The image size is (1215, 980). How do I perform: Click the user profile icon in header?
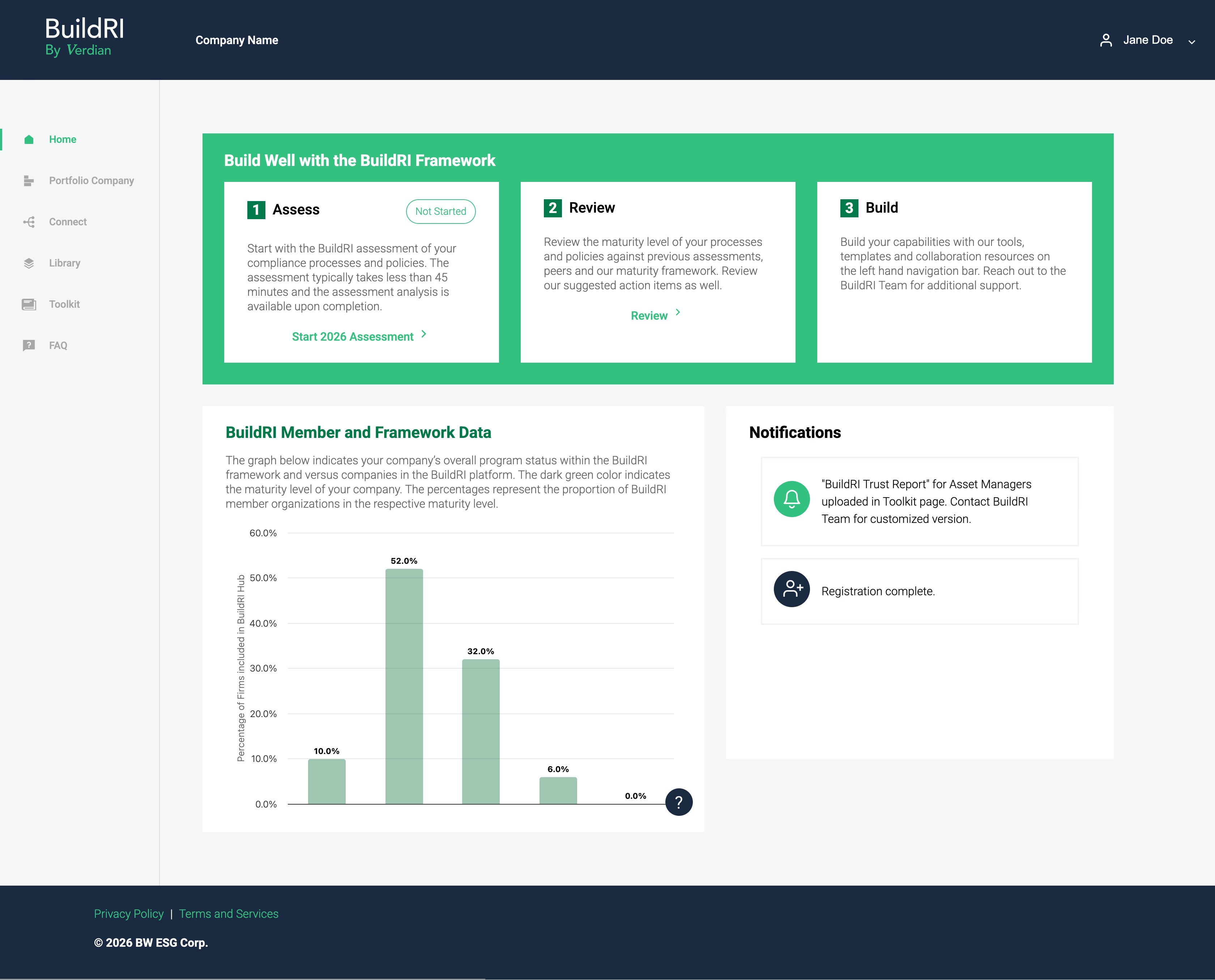[x=1105, y=40]
